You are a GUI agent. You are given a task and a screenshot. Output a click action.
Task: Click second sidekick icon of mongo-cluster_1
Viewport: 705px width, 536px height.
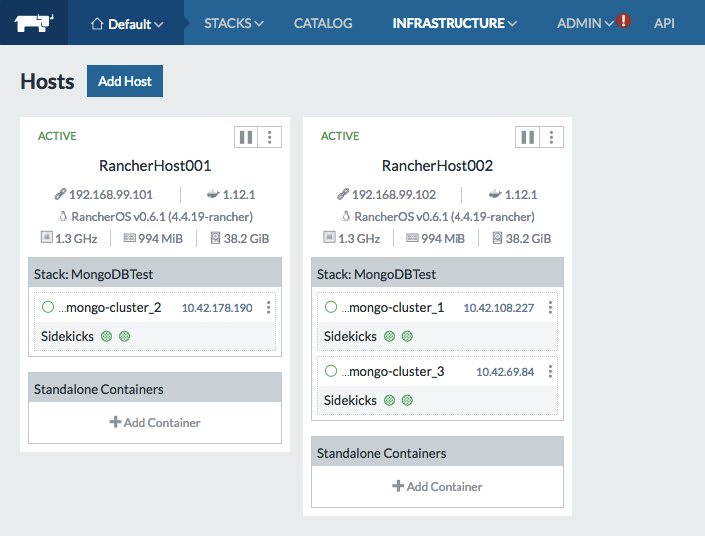click(407, 336)
